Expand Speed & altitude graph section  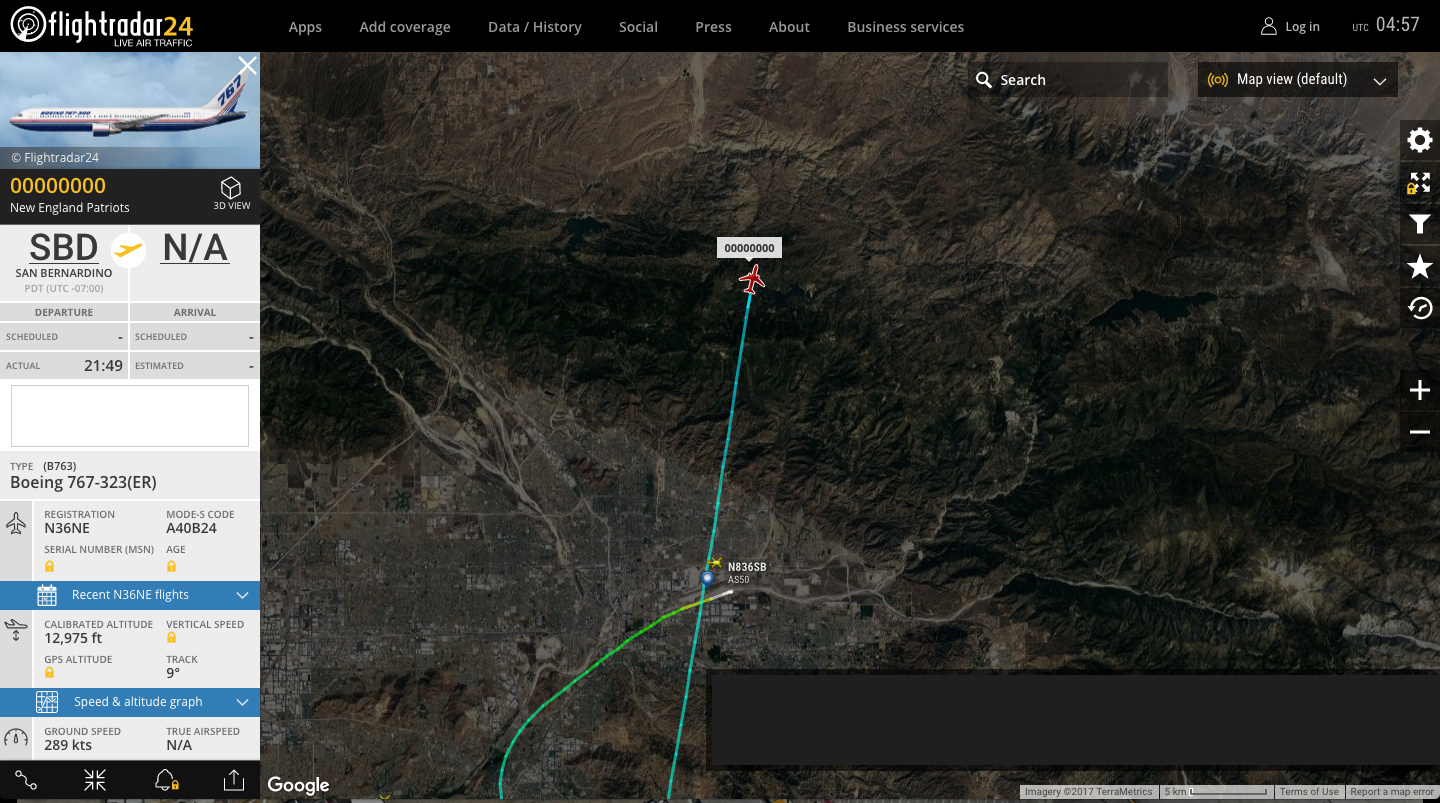(130, 702)
